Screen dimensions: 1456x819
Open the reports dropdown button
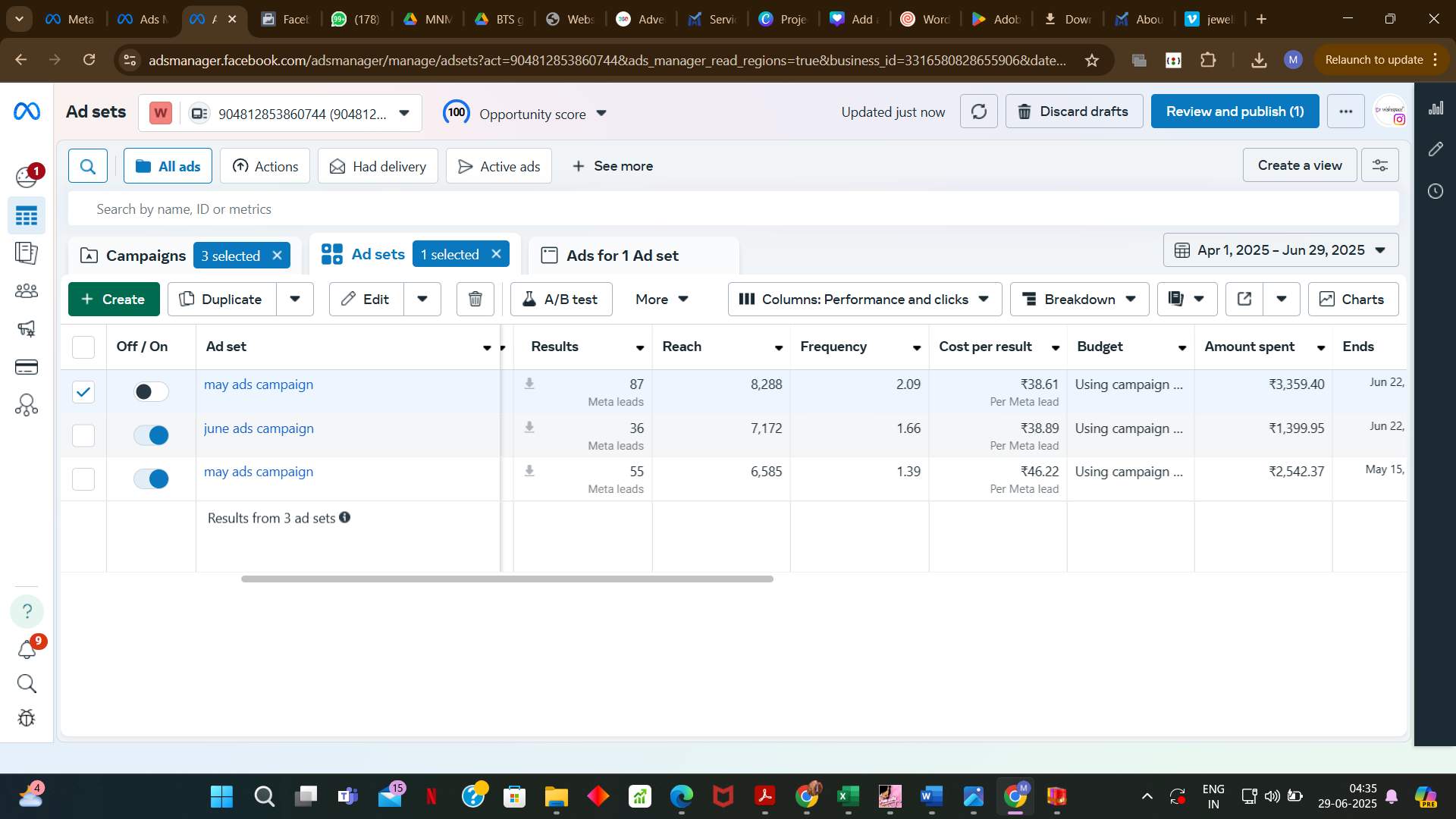click(1188, 299)
